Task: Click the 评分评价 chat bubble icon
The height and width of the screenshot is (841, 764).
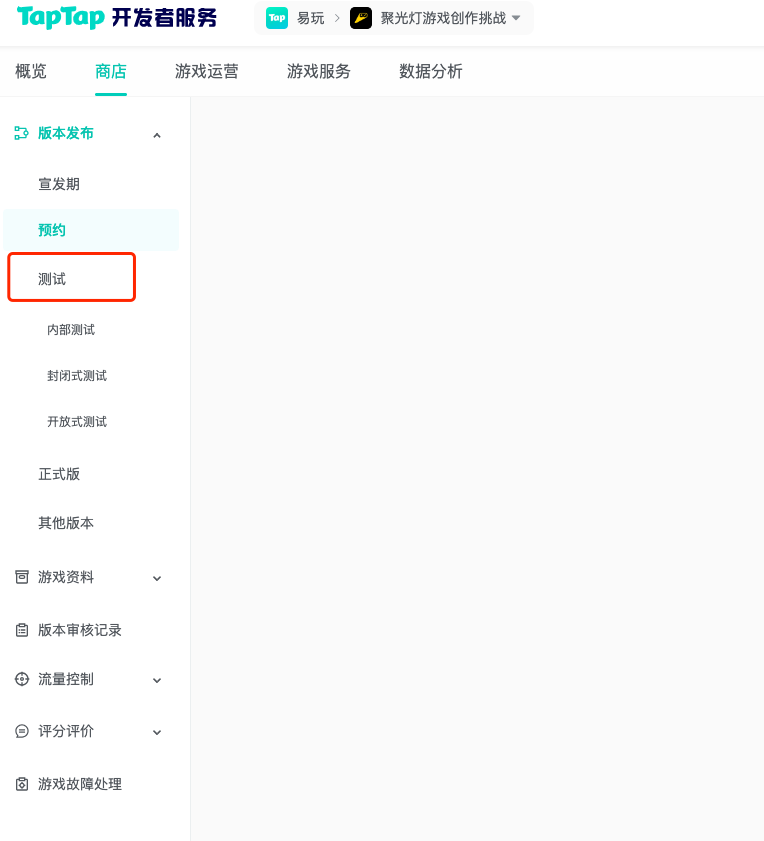Action: [22, 731]
